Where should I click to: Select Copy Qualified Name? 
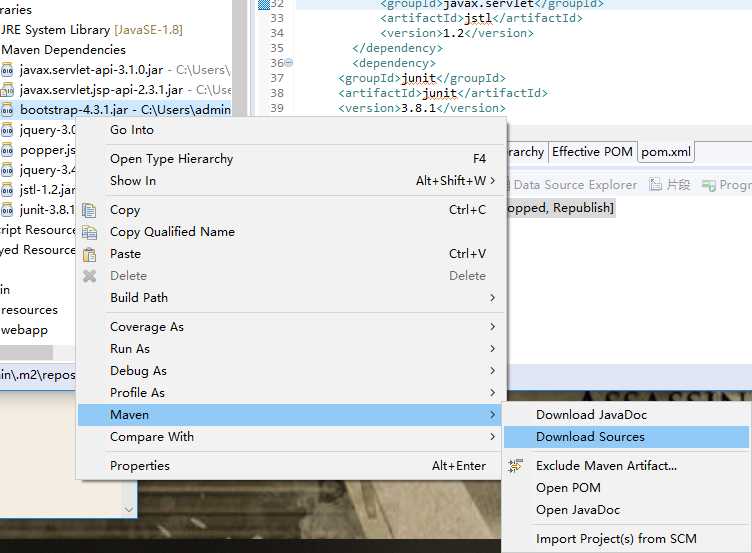(x=291, y=232)
